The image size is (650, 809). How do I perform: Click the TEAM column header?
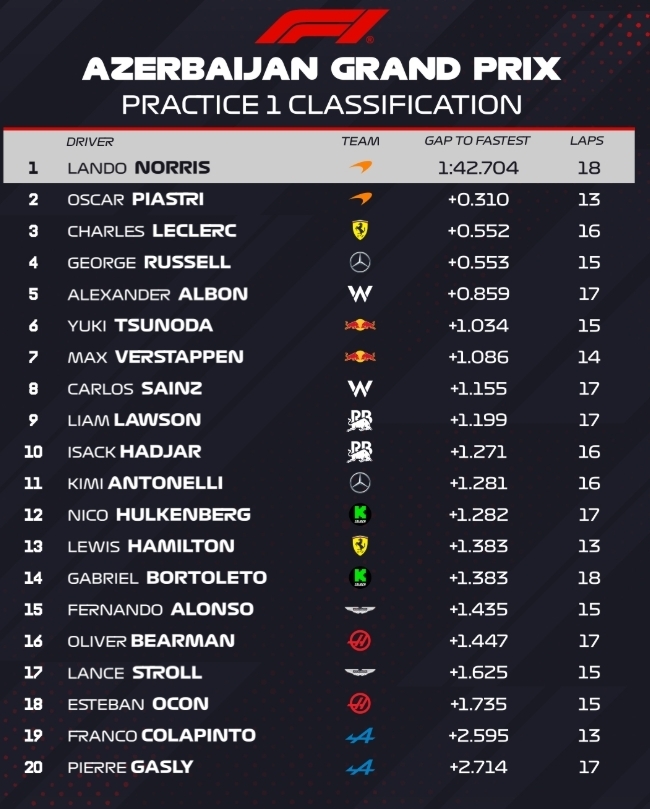tap(360, 142)
